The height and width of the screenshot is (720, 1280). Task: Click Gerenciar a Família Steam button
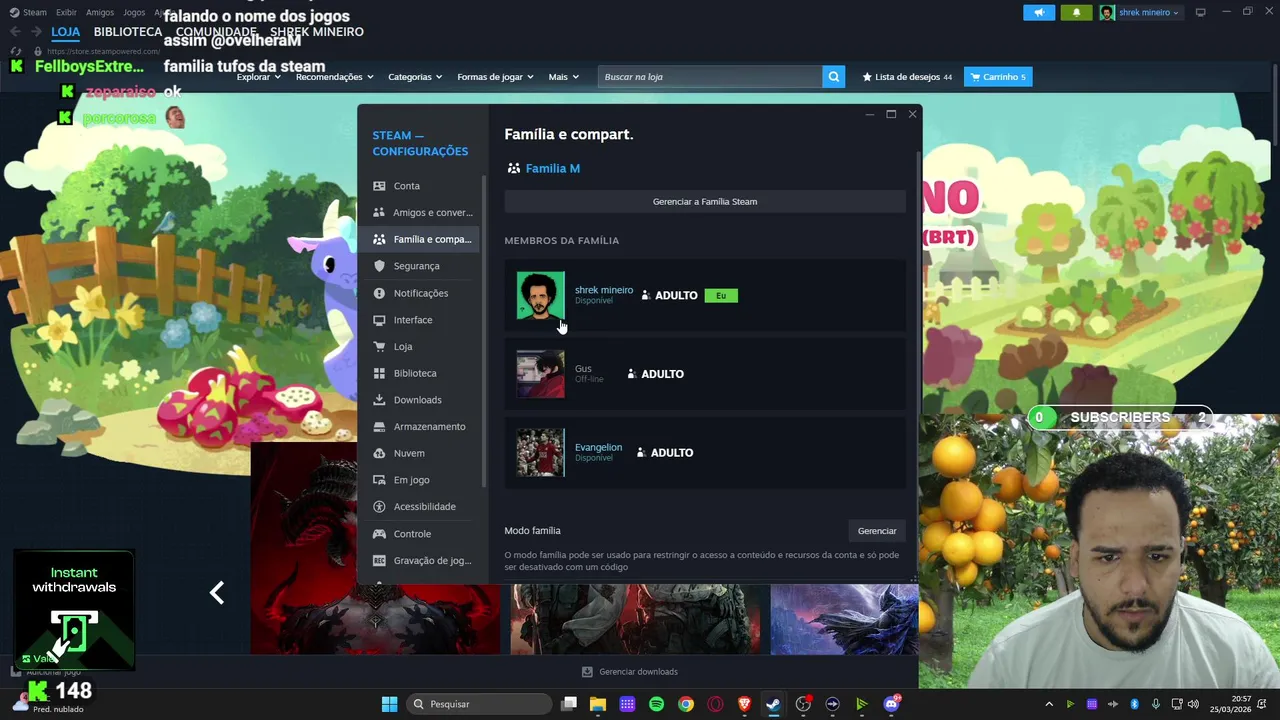(705, 202)
